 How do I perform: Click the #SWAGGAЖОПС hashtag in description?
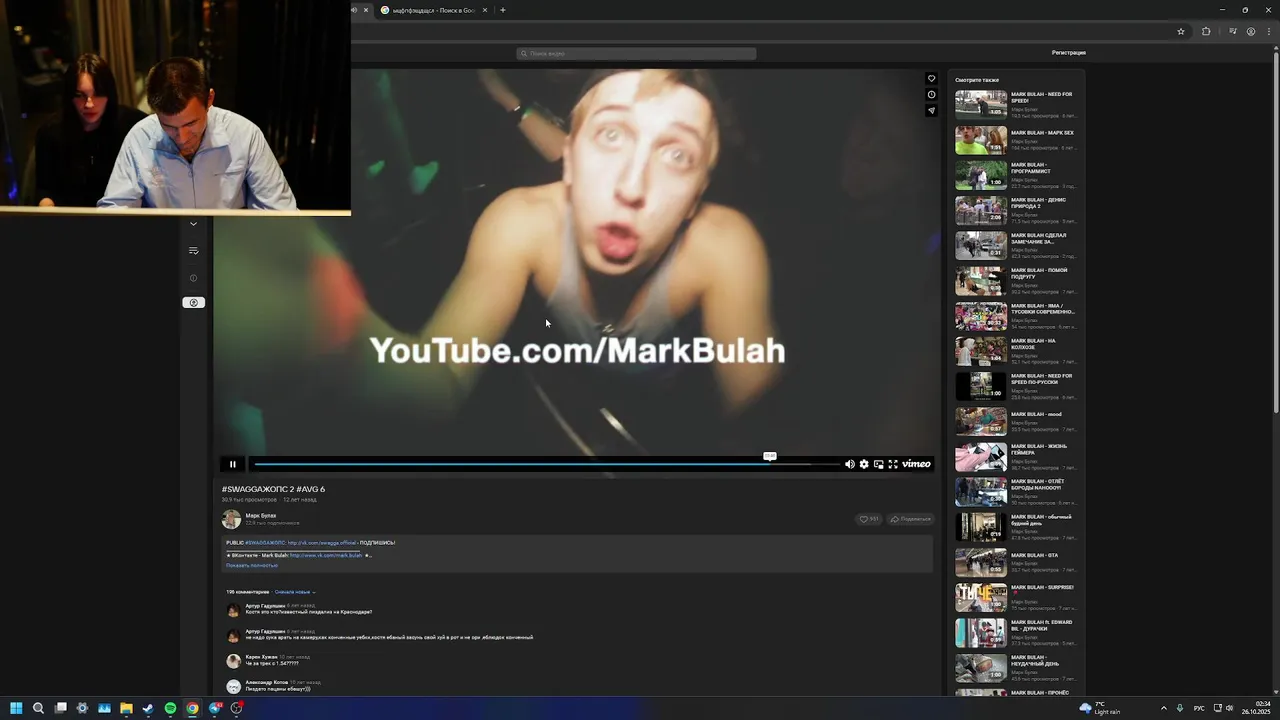[x=265, y=543]
